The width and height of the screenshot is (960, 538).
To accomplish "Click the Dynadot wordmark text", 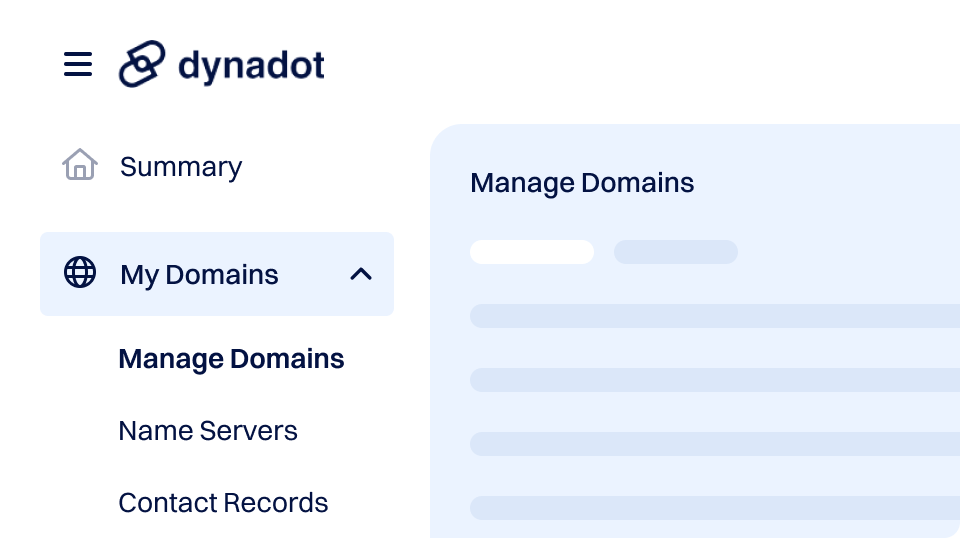I will (x=251, y=66).
